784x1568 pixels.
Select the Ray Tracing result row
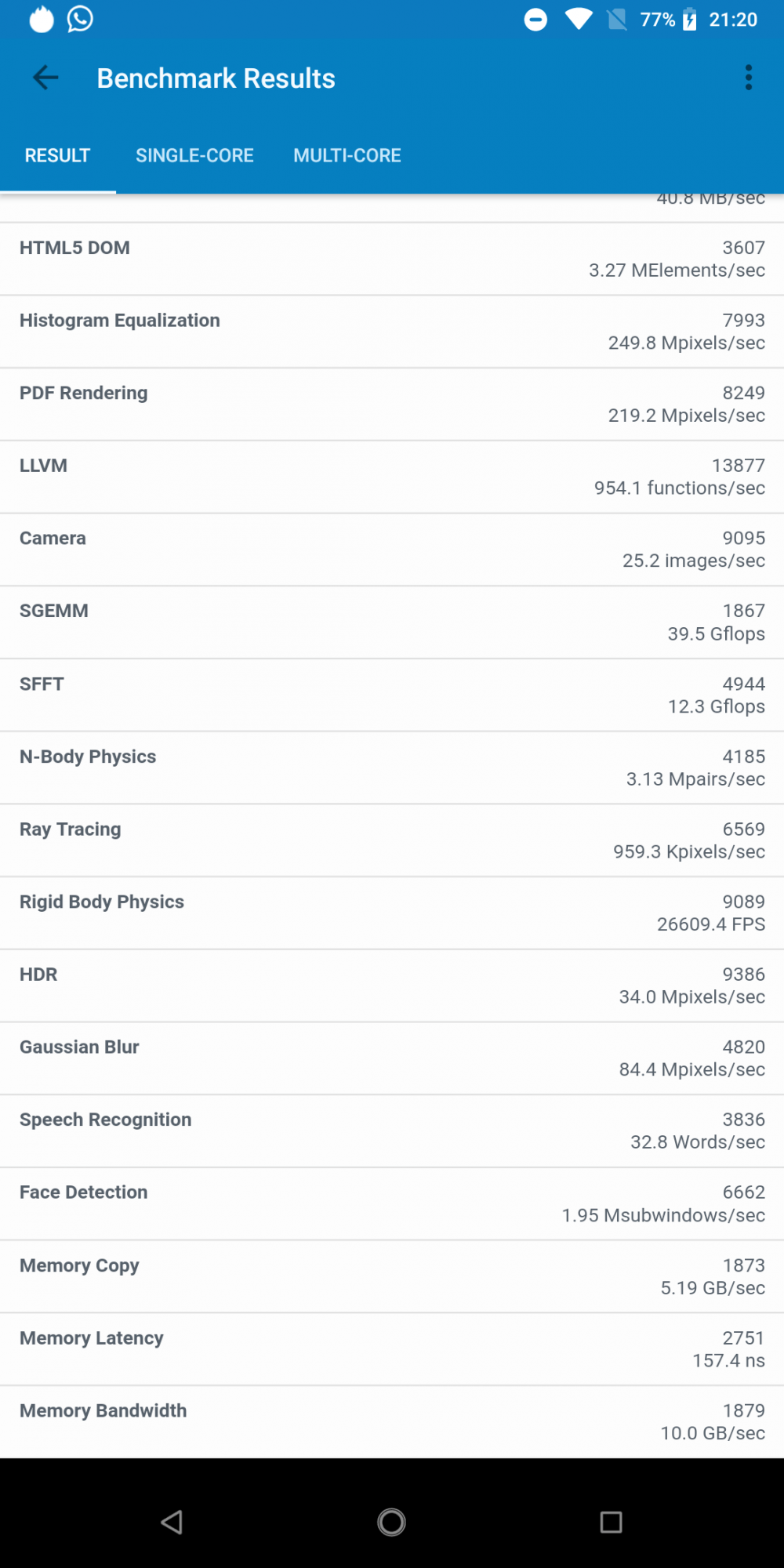point(392,840)
